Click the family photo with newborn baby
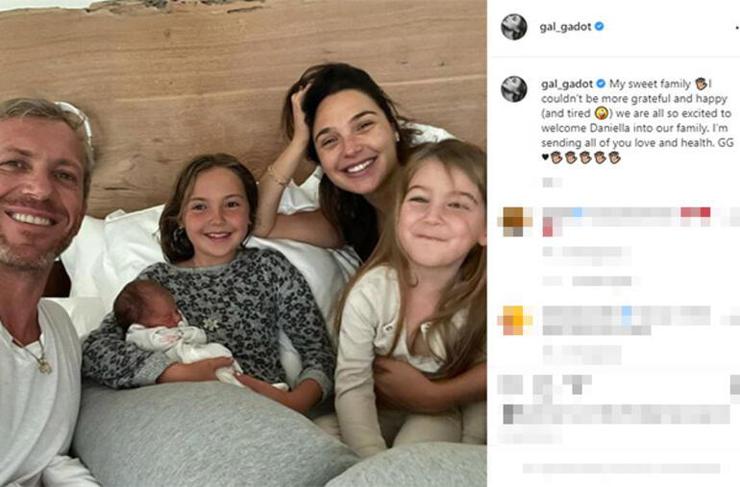This screenshot has width=740, height=487. 243,244
